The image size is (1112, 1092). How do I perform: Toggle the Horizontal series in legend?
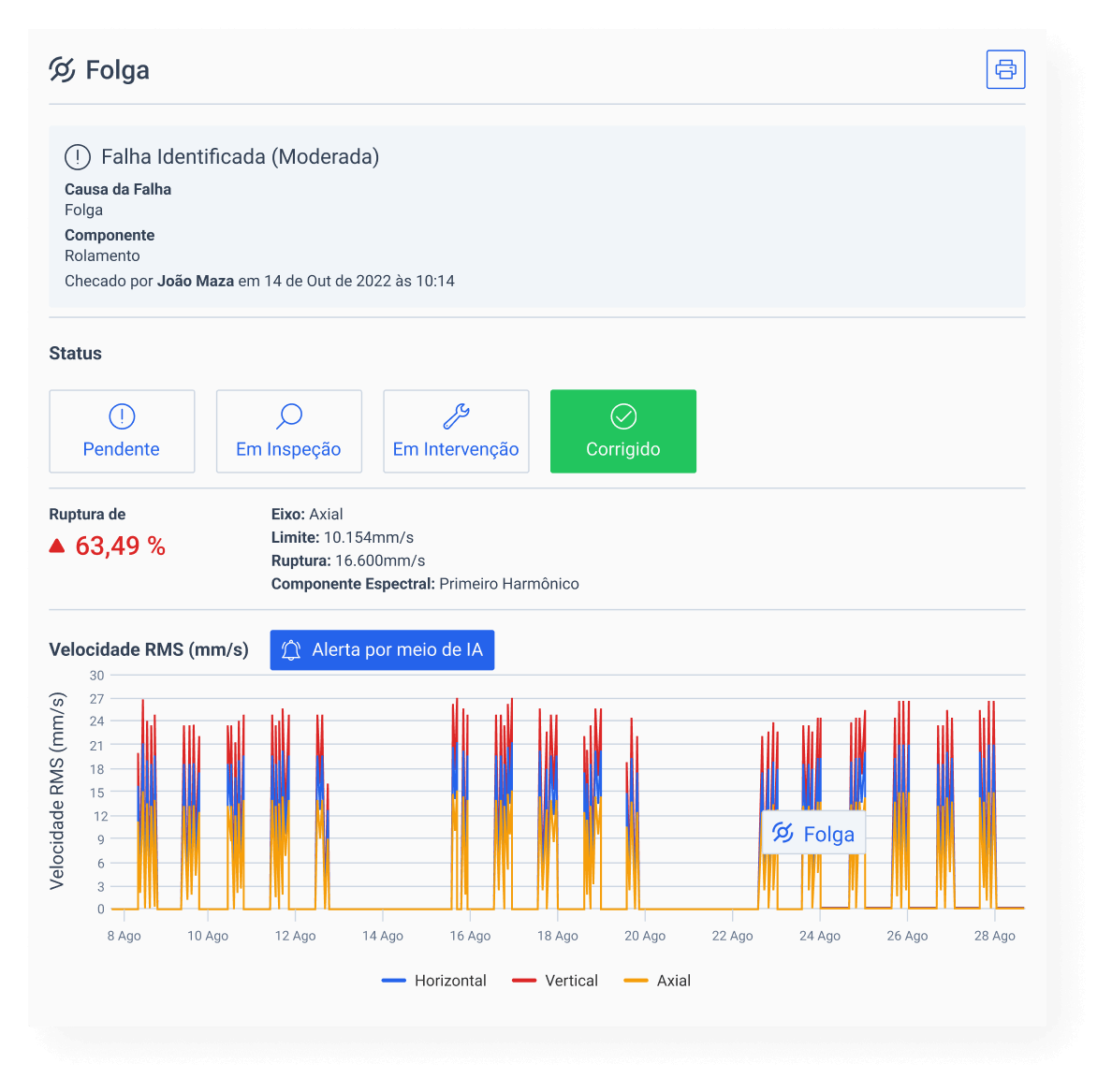(450, 981)
